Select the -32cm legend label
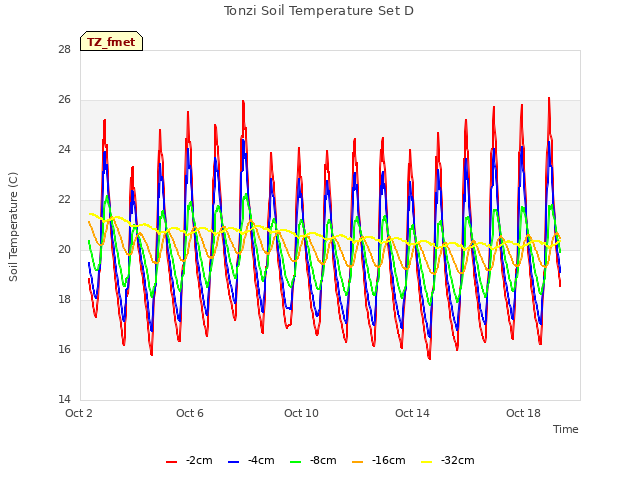The image size is (640, 480). pos(458,460)
